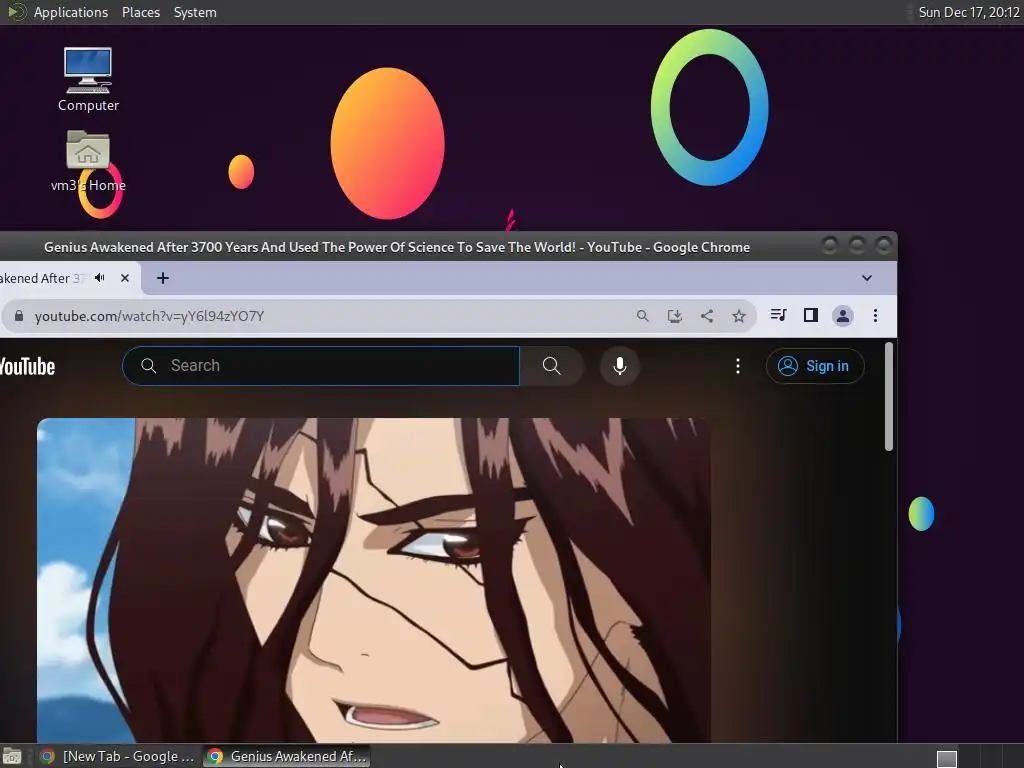Screen dimensions: 1024x768
Task: Switch to New Tab Chrome taskbar window
Action: [118, 756]
